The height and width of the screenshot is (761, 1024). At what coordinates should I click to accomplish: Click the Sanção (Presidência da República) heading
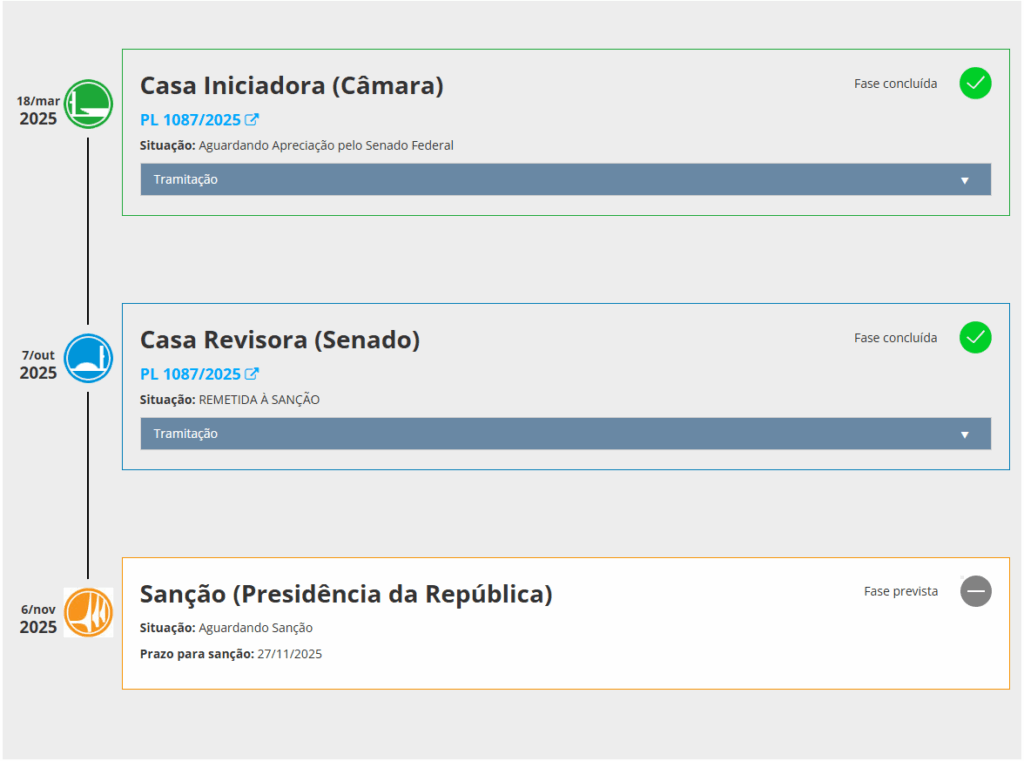[x=346, y=594]
